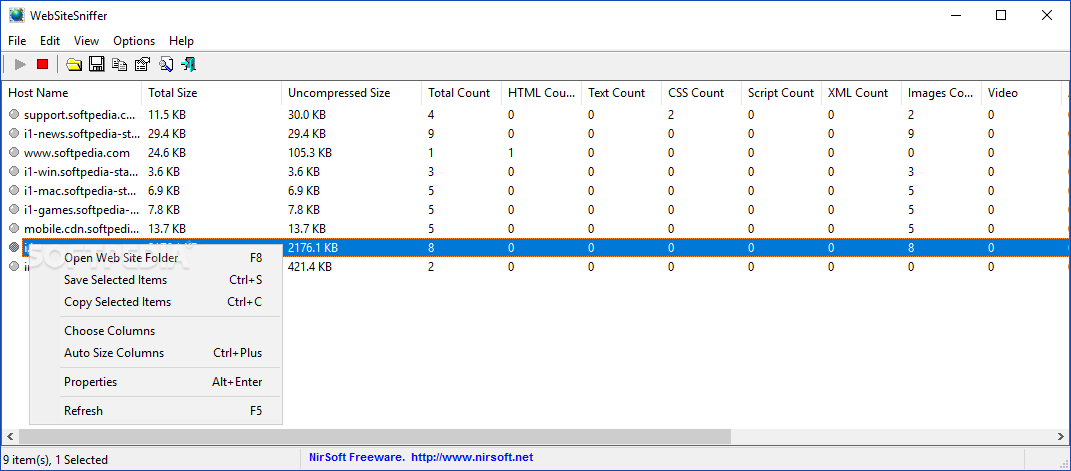
Task: Click status dot of i1-win.softpedia row
Action: 14,172
